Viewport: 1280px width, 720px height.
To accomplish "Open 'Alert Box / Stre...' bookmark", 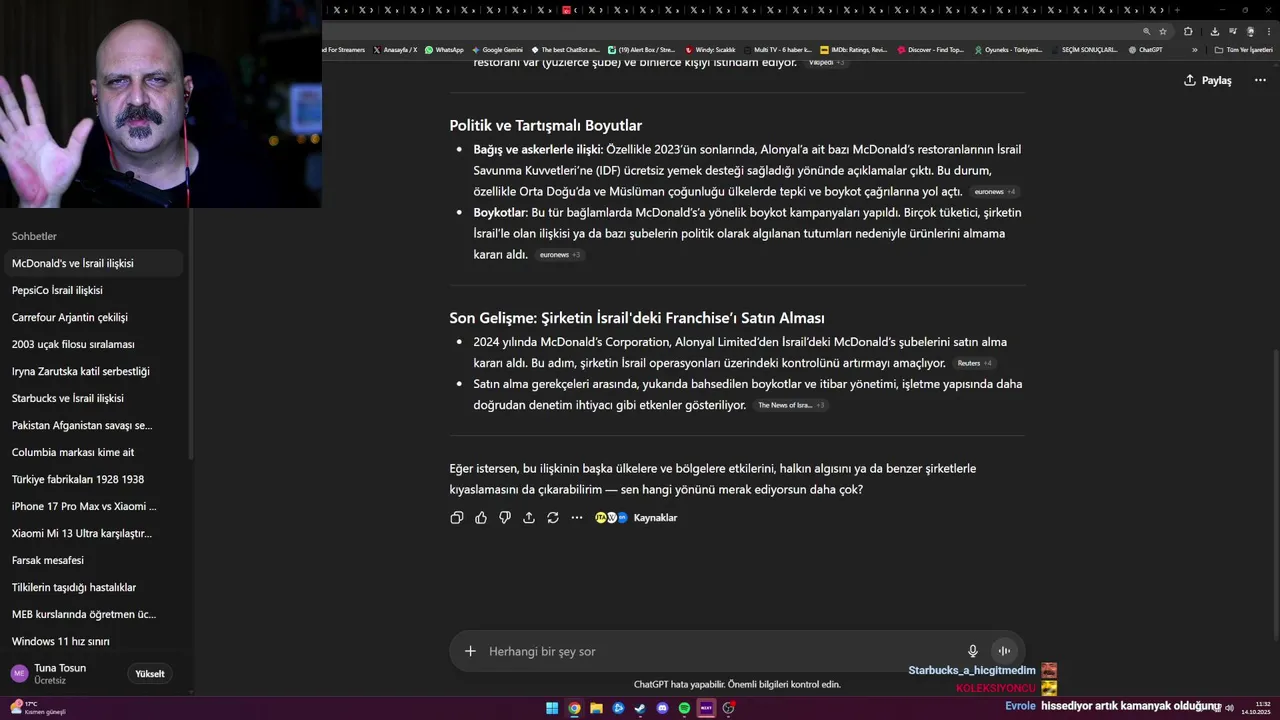I will pyautogui.click(x=641, y=49).
